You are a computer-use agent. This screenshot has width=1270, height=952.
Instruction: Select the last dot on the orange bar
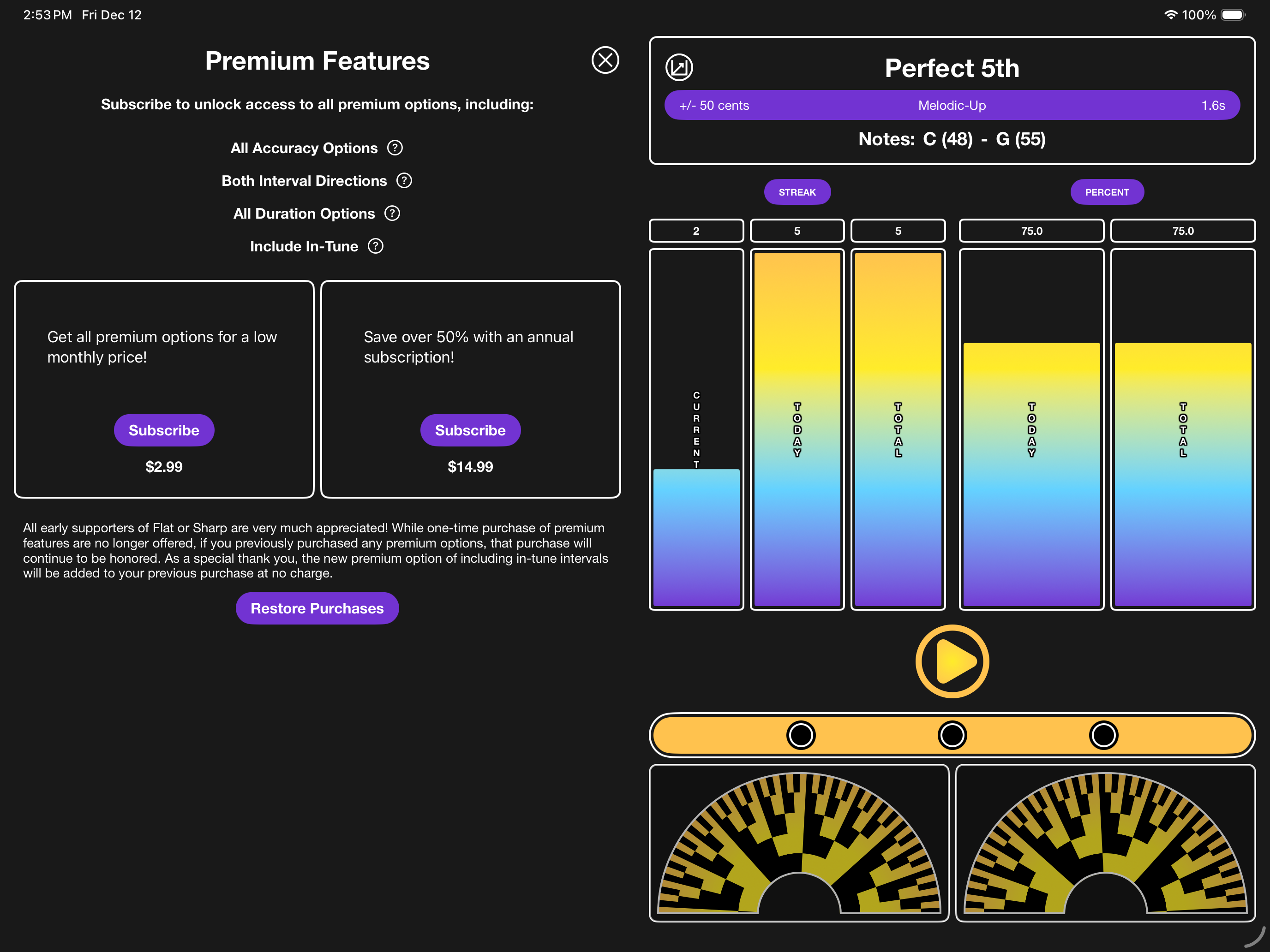point(1103,735)
